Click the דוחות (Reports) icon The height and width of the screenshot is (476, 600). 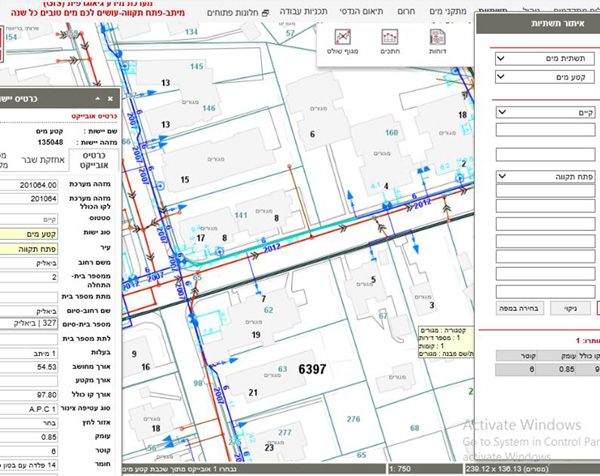coord(438,40)
